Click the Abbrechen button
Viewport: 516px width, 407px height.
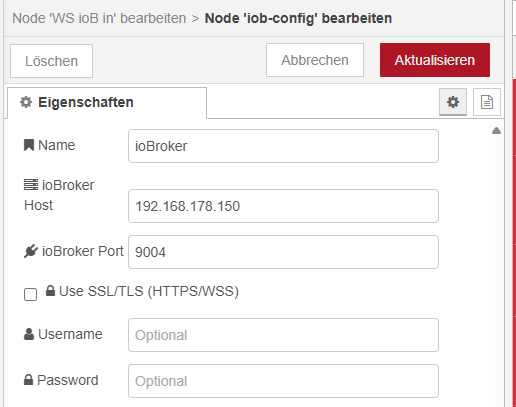point(315,60)
